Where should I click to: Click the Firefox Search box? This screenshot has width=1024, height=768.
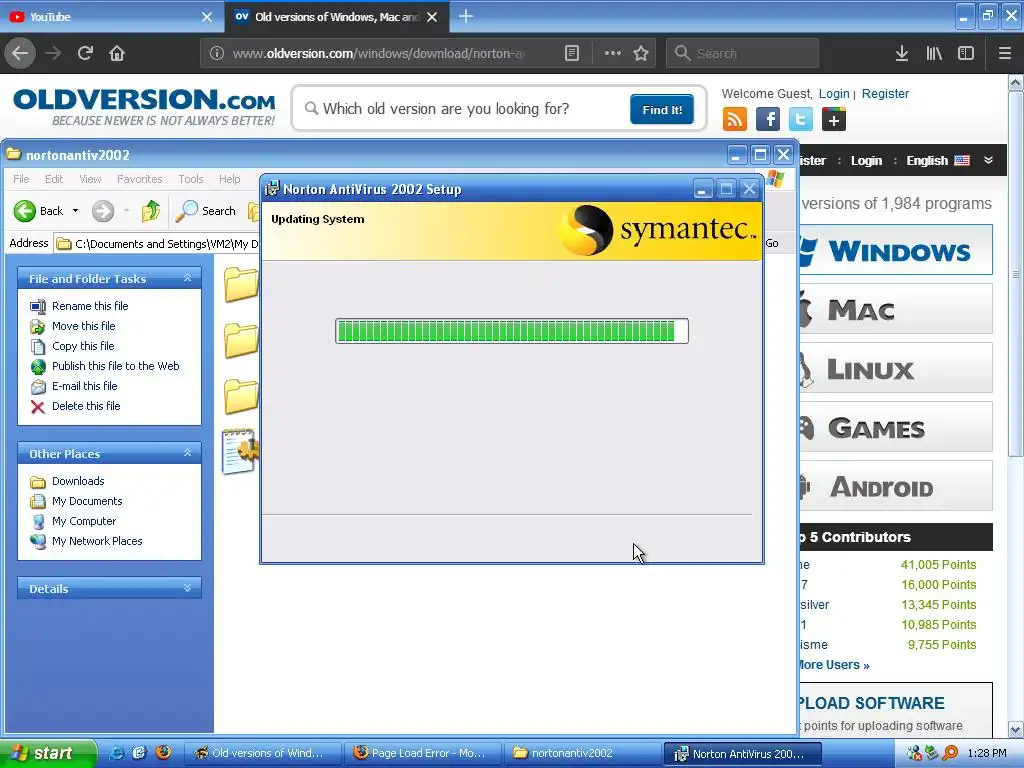742,53
